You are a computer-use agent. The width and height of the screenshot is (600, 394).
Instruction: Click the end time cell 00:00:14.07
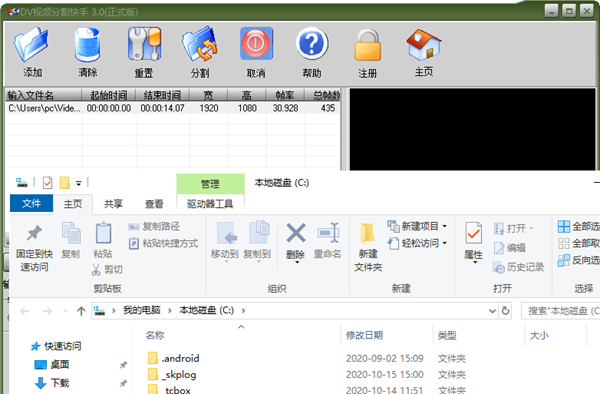pos(163,108)
